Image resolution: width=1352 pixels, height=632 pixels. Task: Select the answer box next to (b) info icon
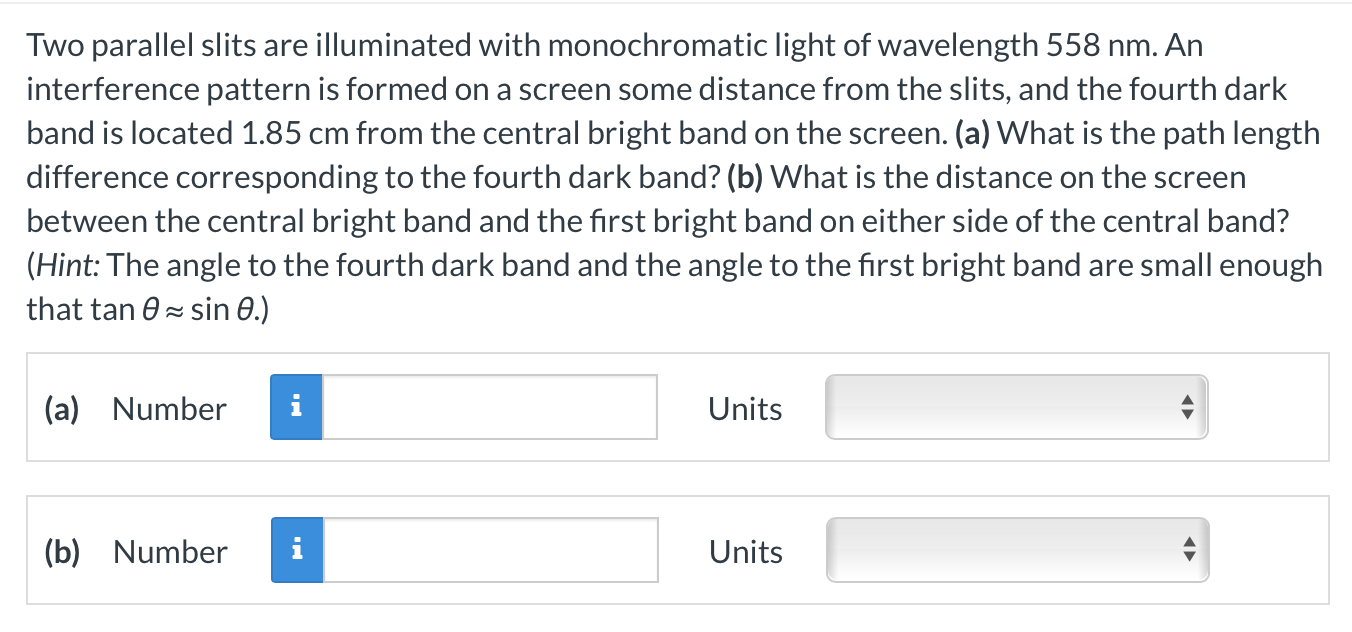(488, 550)
